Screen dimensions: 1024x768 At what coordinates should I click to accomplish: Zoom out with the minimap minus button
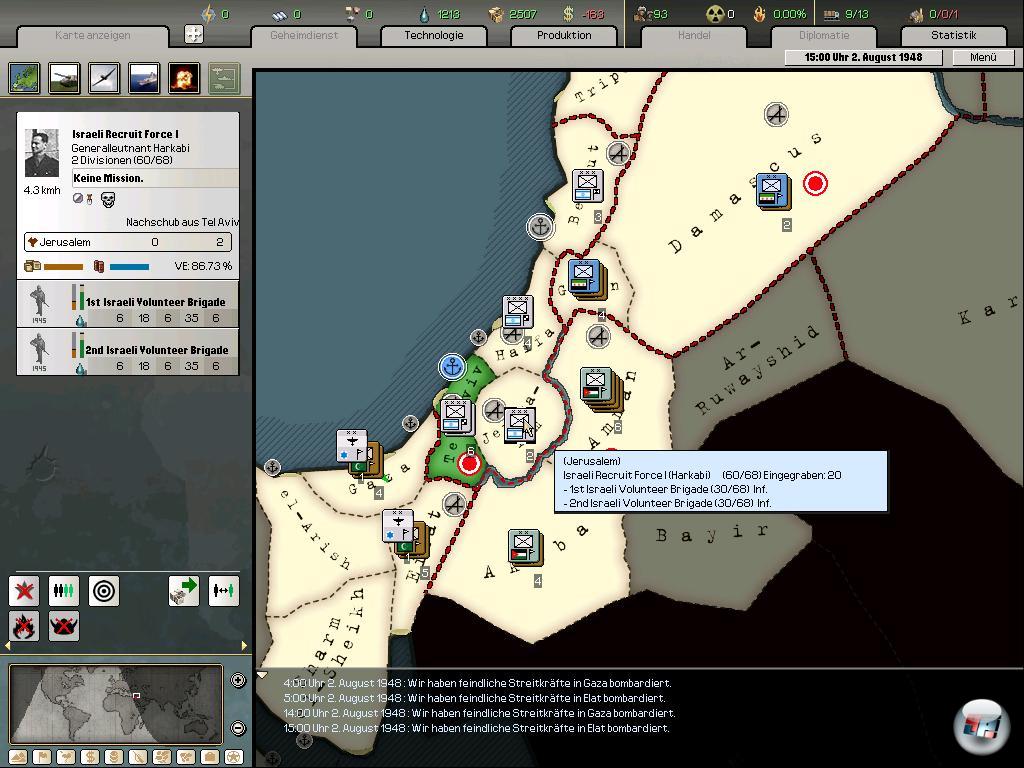coord(238,728)
